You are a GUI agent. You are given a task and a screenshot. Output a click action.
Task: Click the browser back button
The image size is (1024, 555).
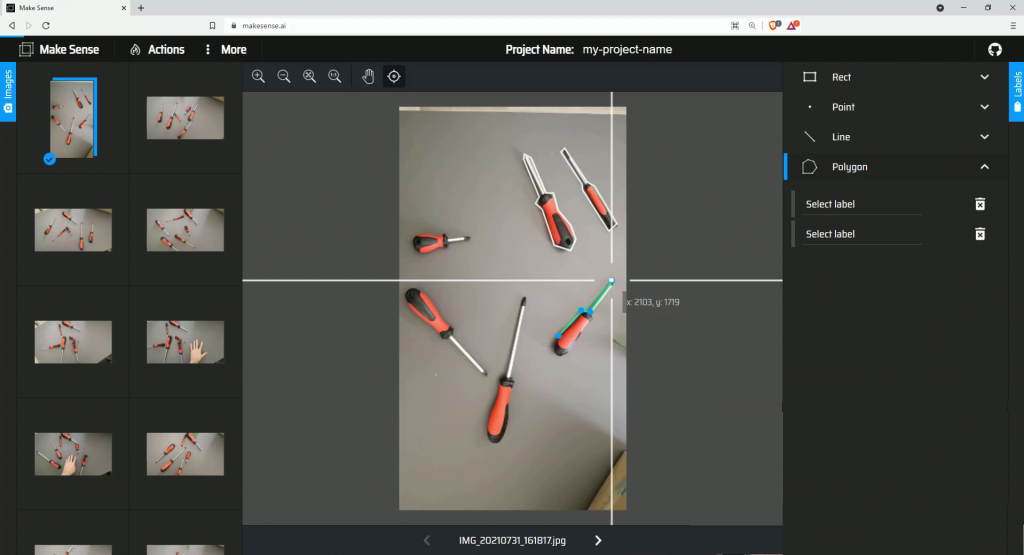click(12, 25)
